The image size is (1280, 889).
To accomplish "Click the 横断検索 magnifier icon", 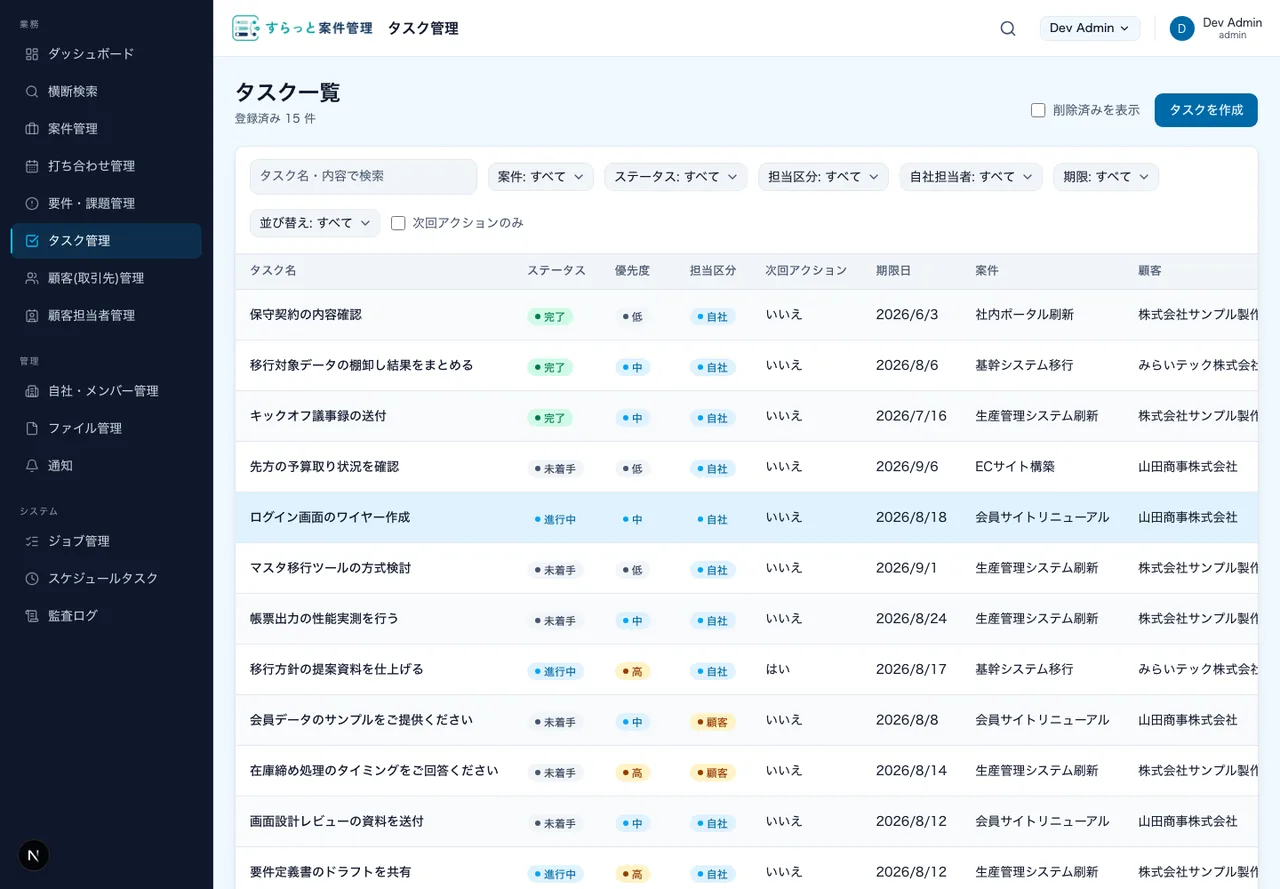I will click(32, 91).
